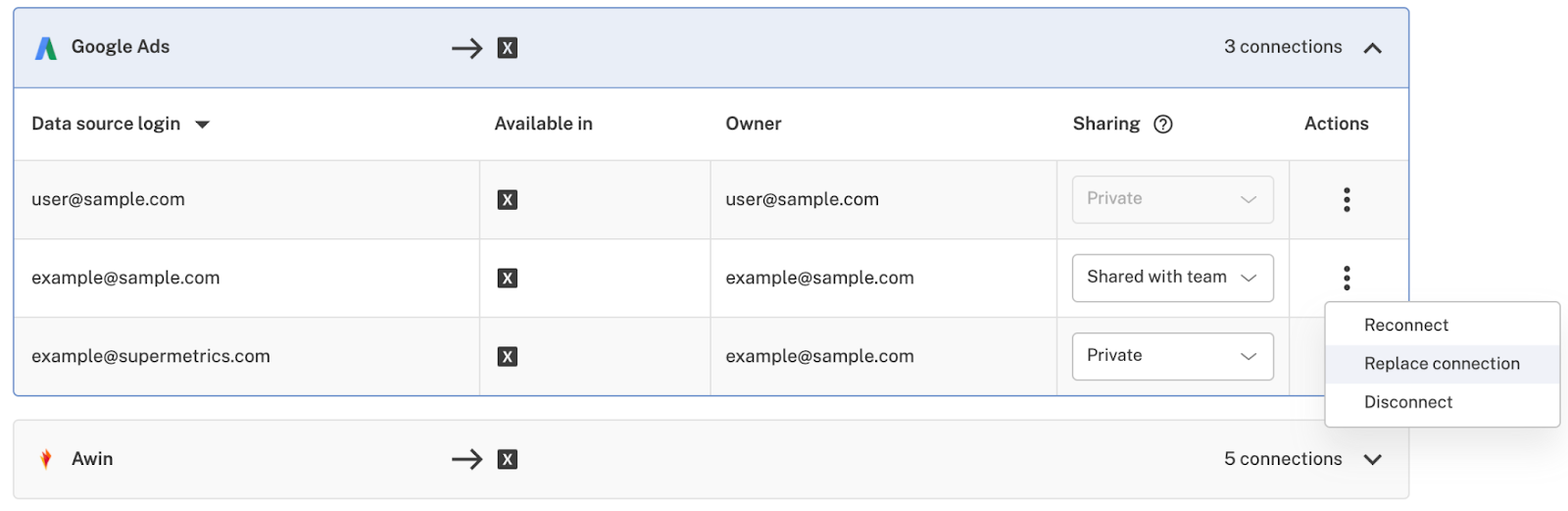
Task: Open Private sharing dropdown for example@supermetrics.com
Action: 1172,356
